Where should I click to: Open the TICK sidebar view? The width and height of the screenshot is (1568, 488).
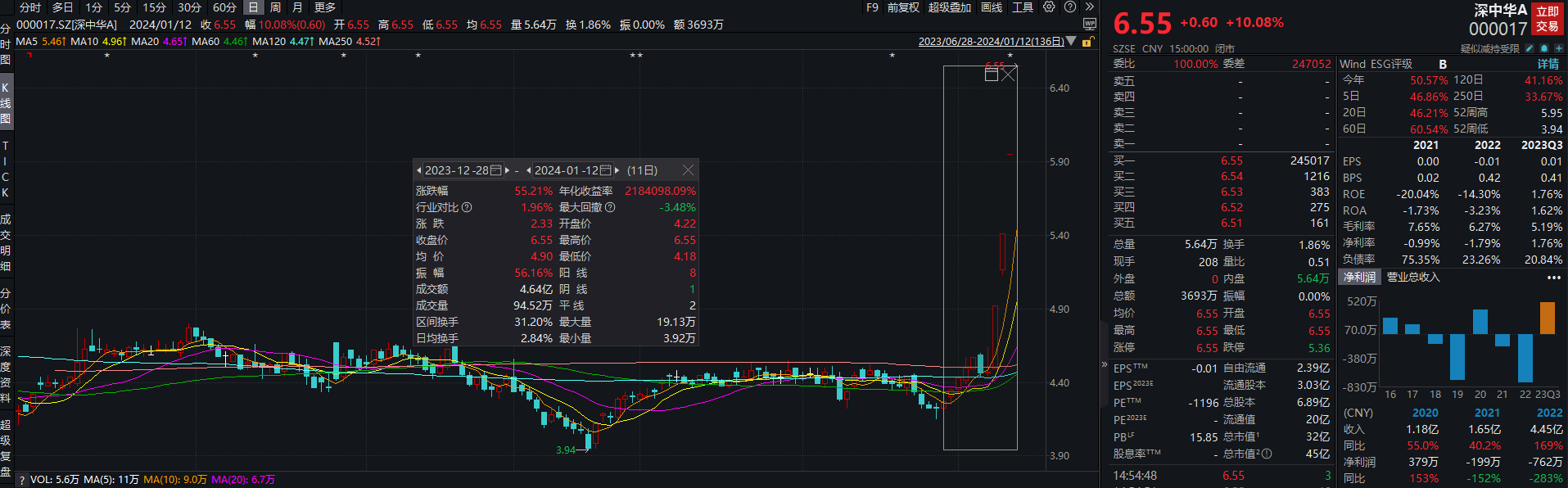[6, 169]
